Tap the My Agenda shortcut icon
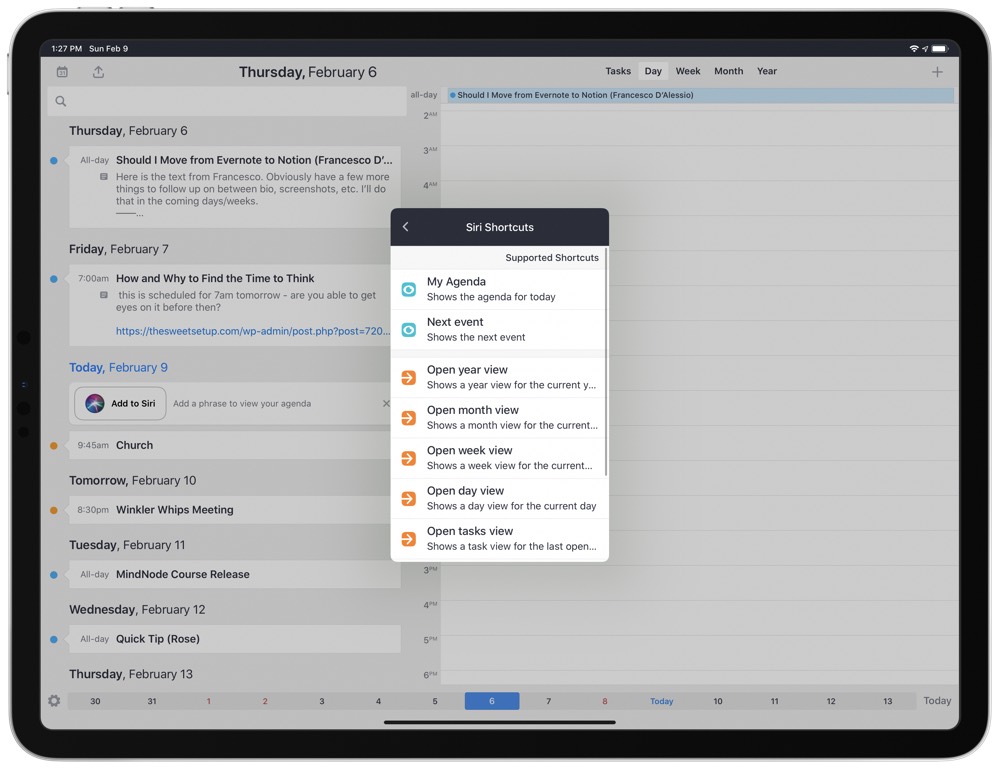Viewport: 1000px width, 770px height. coord(409,289)
